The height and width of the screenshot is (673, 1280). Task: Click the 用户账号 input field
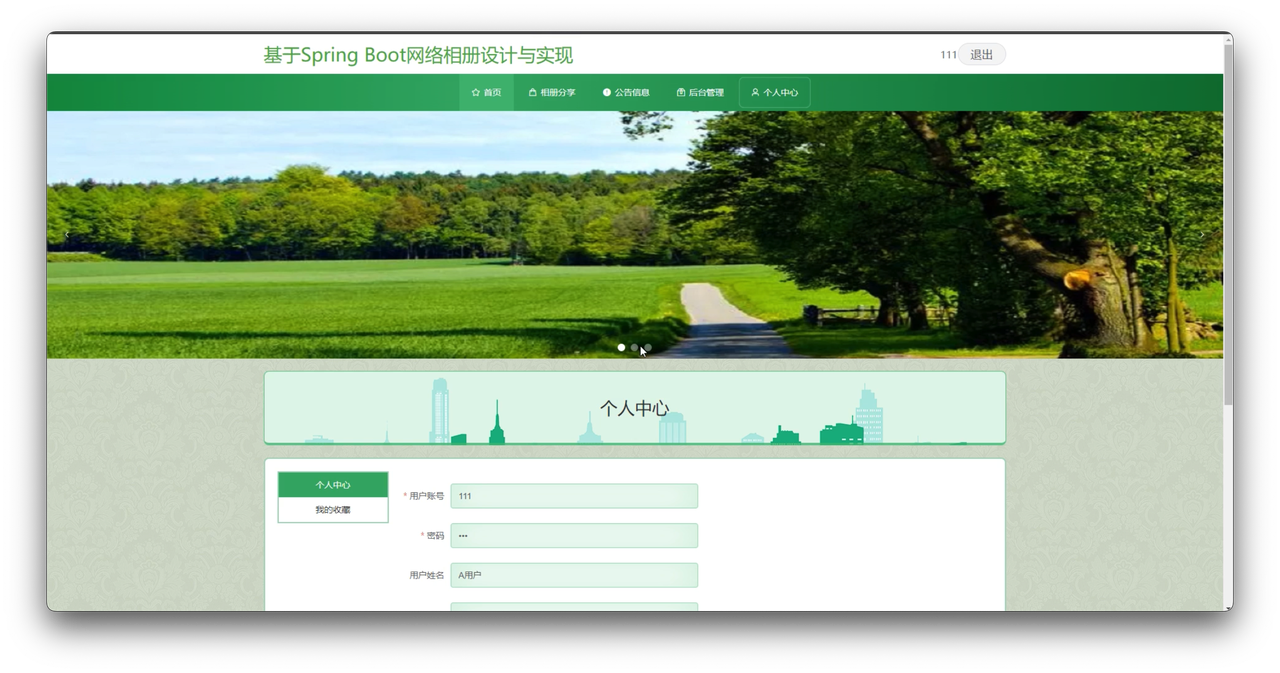574,495
